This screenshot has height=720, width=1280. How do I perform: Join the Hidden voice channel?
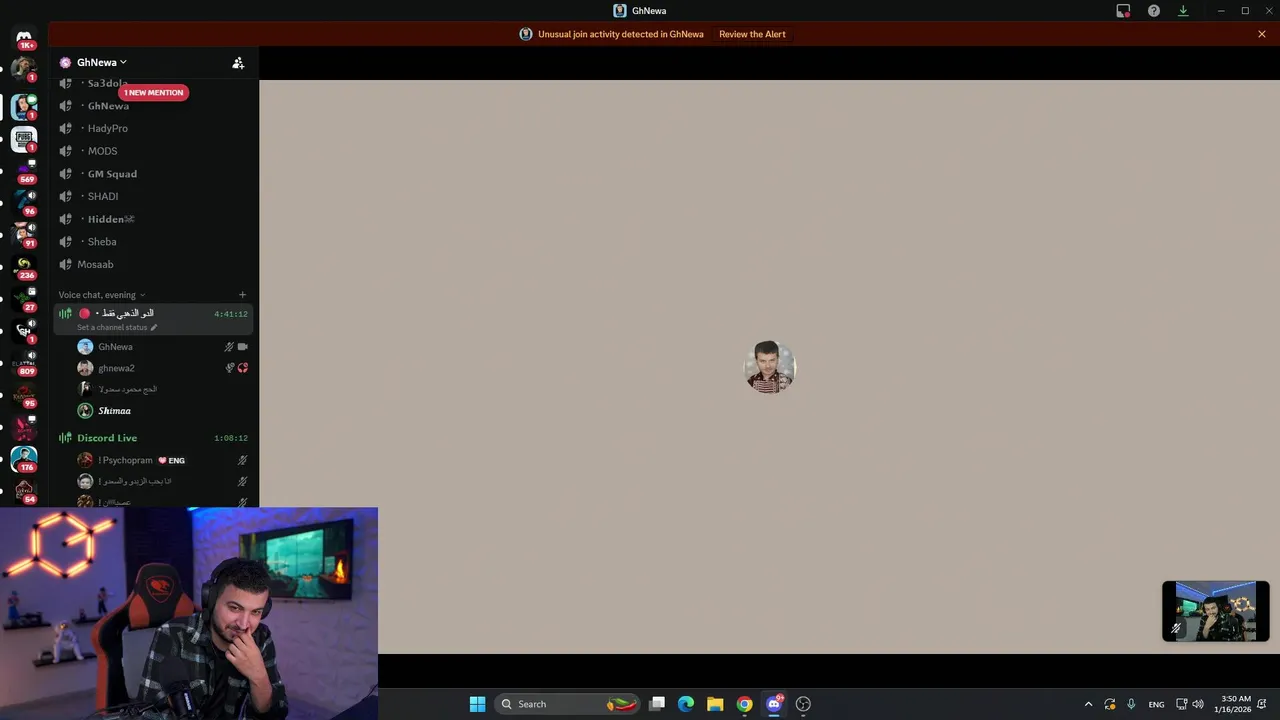[154, 219]
